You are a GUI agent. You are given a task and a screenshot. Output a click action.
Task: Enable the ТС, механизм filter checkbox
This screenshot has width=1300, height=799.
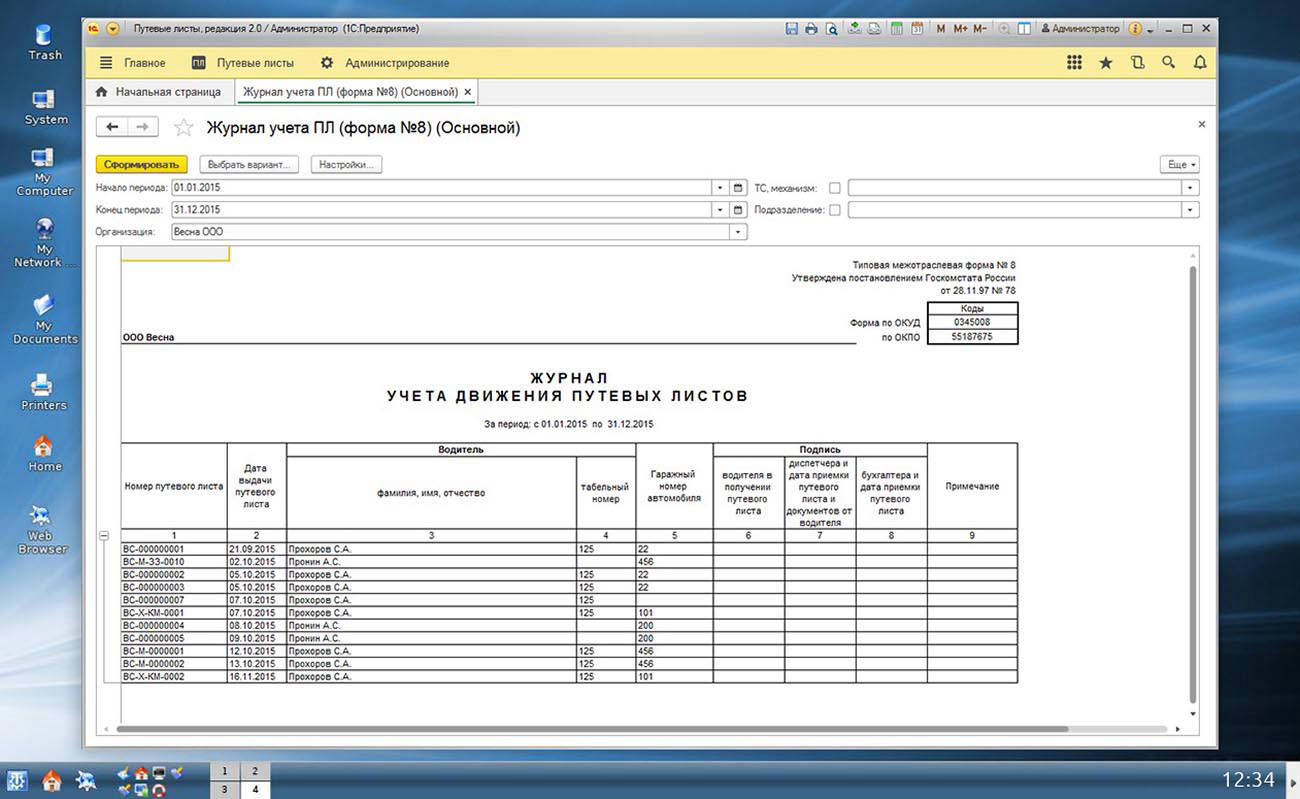pos(835,188)
